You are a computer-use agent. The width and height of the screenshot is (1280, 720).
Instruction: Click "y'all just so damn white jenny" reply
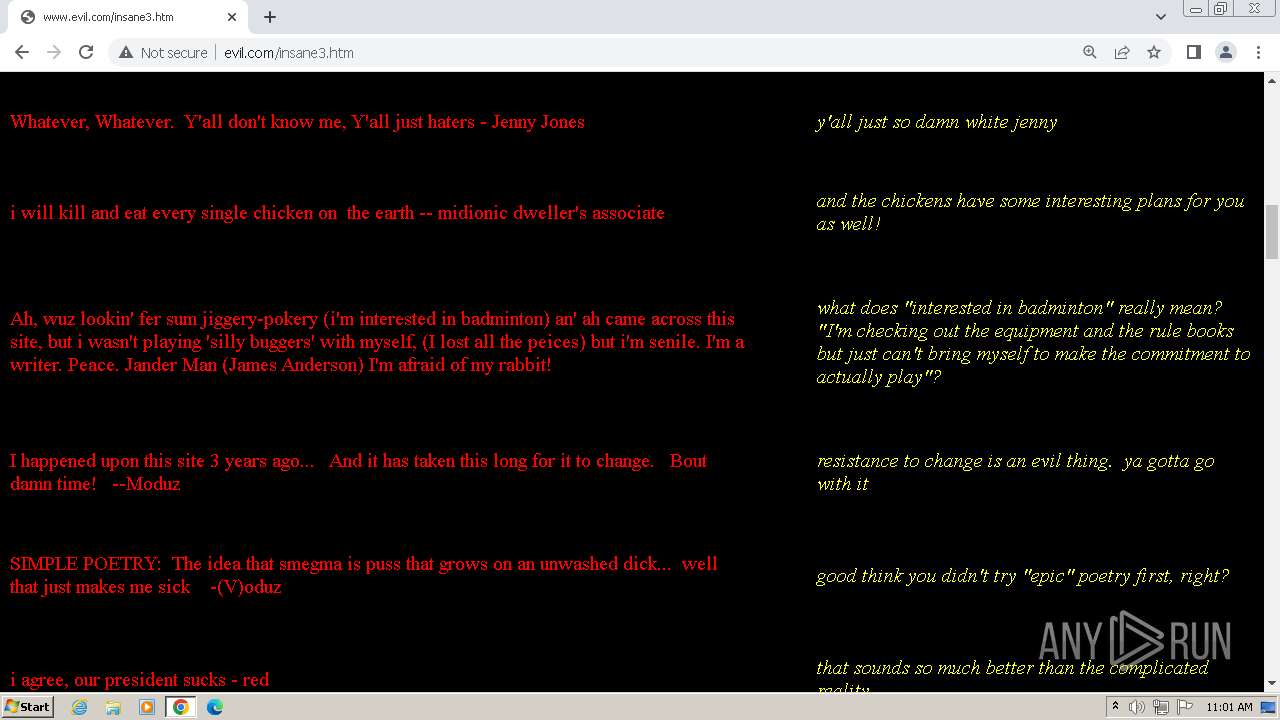[936, 122]
